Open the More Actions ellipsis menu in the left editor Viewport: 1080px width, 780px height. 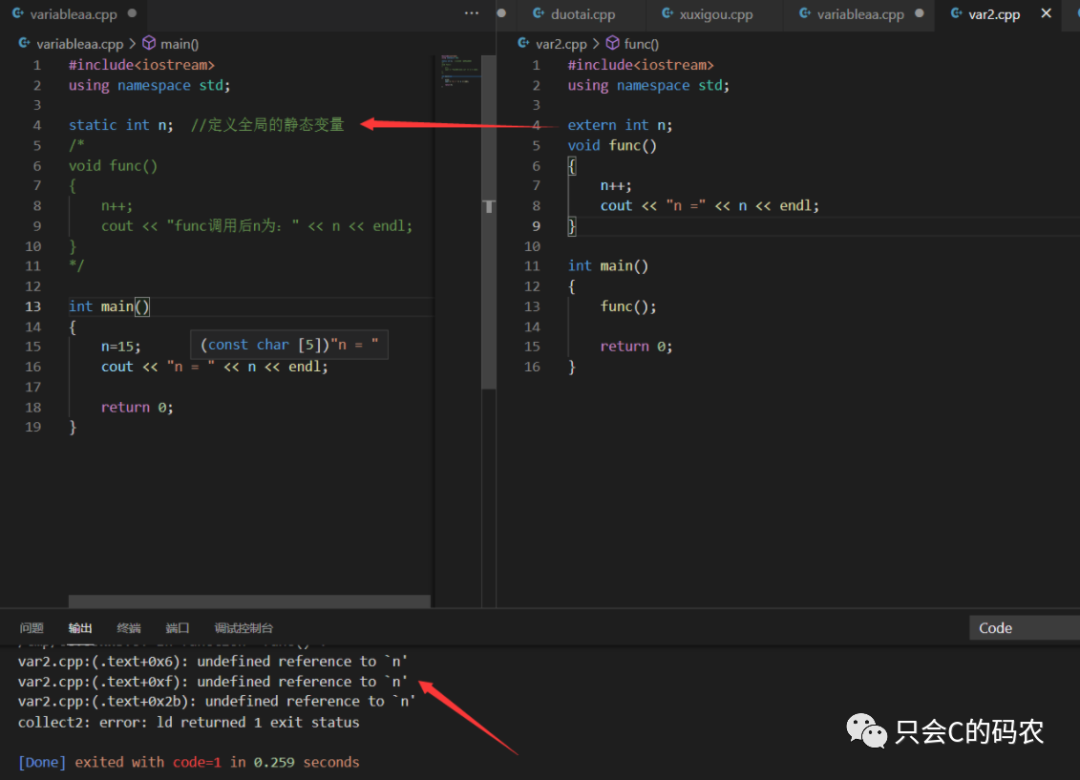tap(471, 13)
